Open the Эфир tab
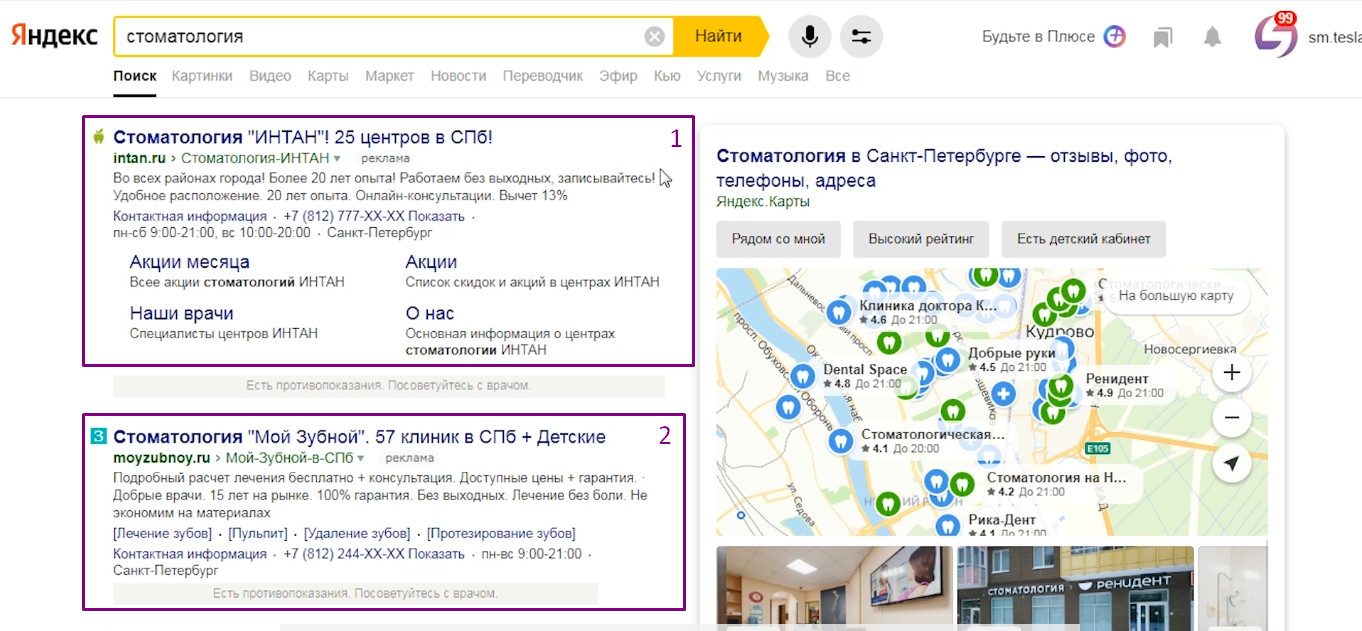The image size is (1362, 631). (x=618, y=76)
